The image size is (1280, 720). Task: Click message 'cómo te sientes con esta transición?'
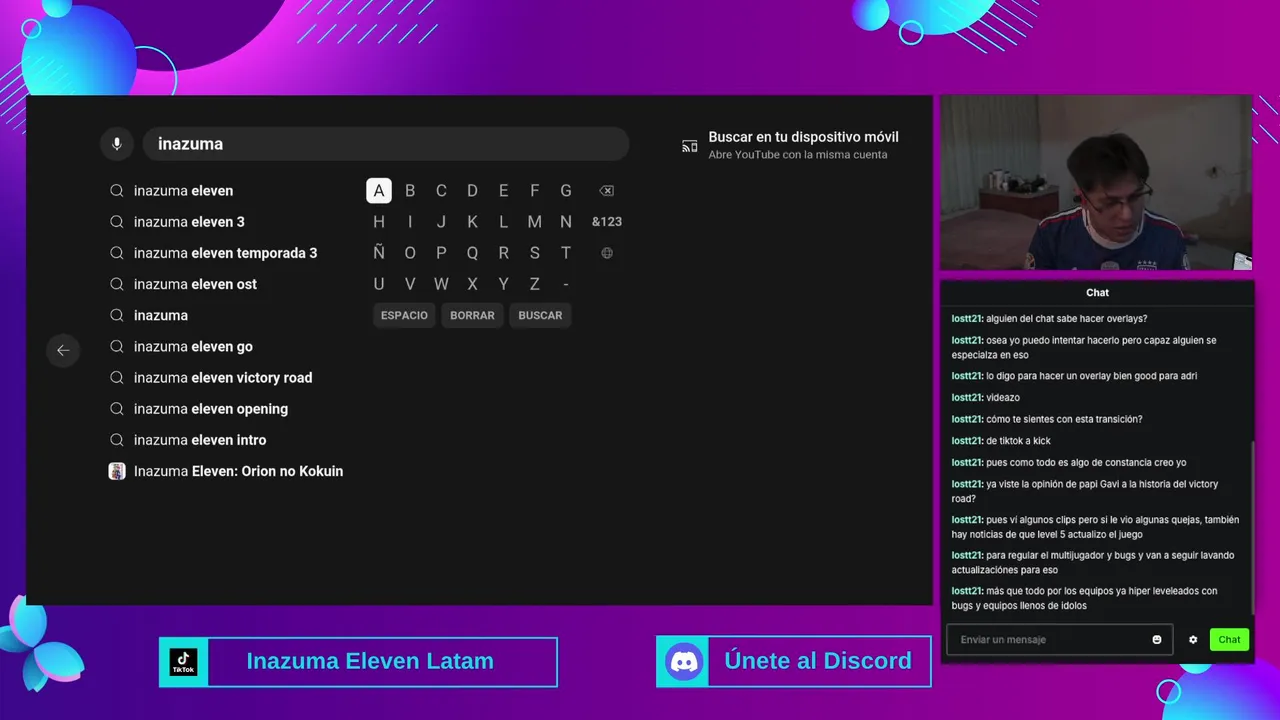[x=1064, y=420]
